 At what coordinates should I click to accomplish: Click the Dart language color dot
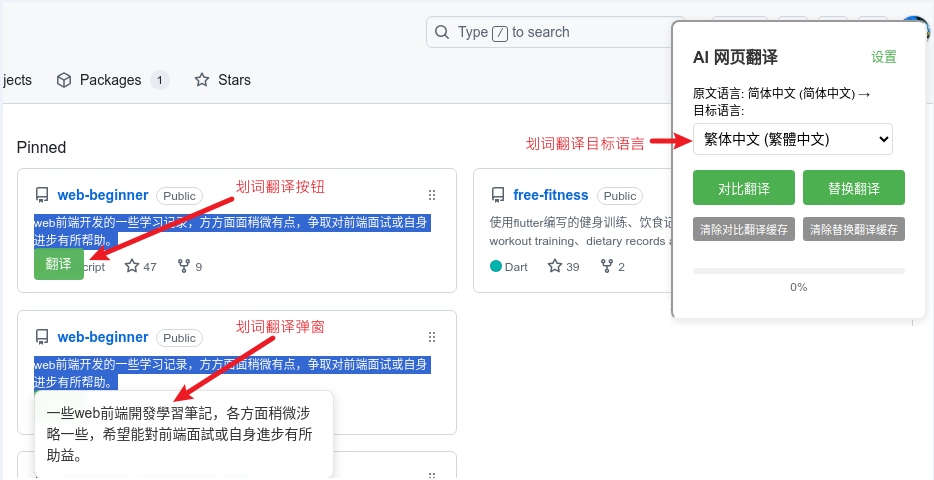[496, 266]
